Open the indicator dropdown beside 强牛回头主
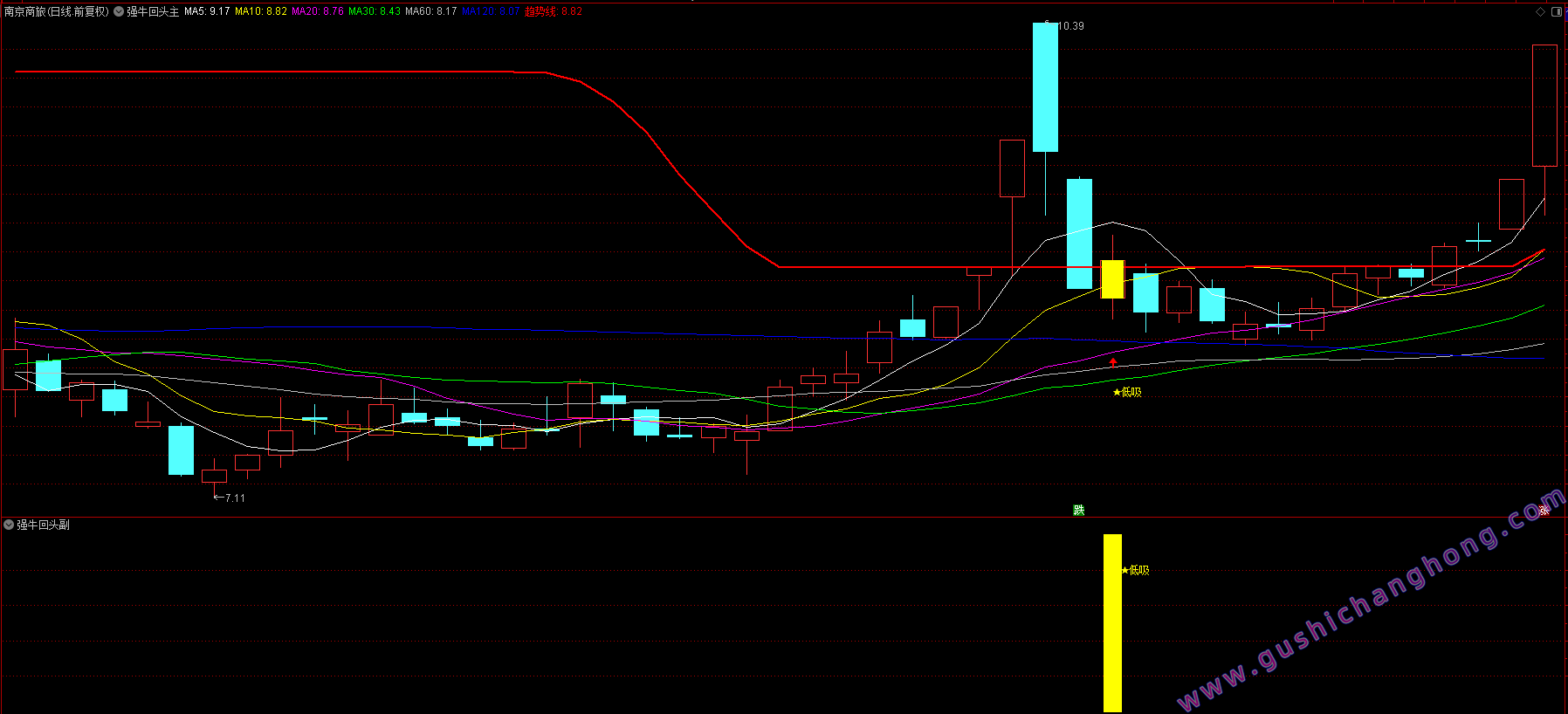 pos(119,11)
